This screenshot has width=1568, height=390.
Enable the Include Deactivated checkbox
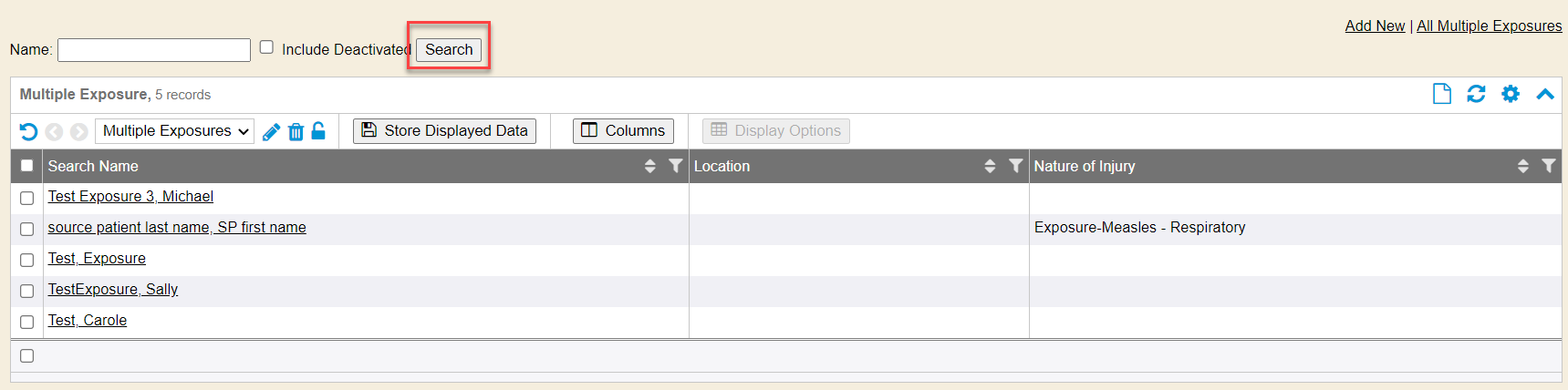(x=266, y=47)
